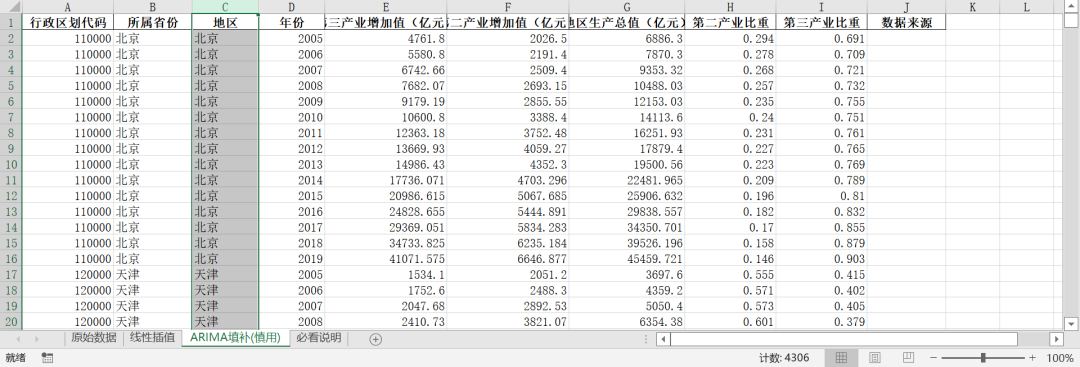Image resolution: width=1080 pixels, height=367 pixels.
Task: Click the 100% zoom level indicator
Action: [x=1059, y=358]
